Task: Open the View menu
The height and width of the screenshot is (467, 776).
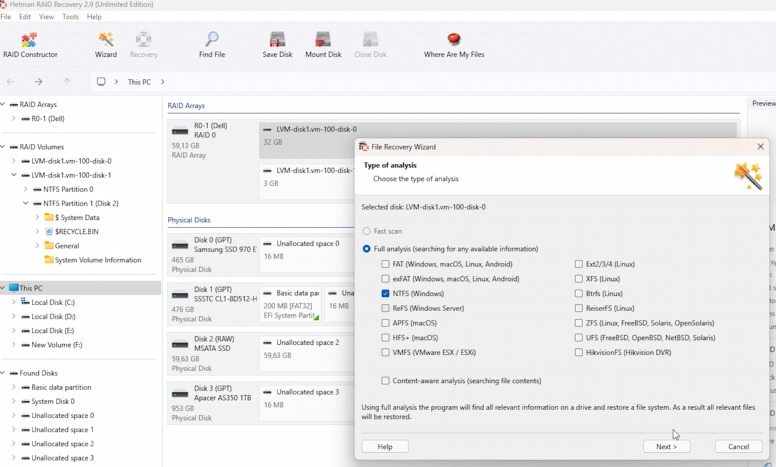Action: click(x=47, y=17)
